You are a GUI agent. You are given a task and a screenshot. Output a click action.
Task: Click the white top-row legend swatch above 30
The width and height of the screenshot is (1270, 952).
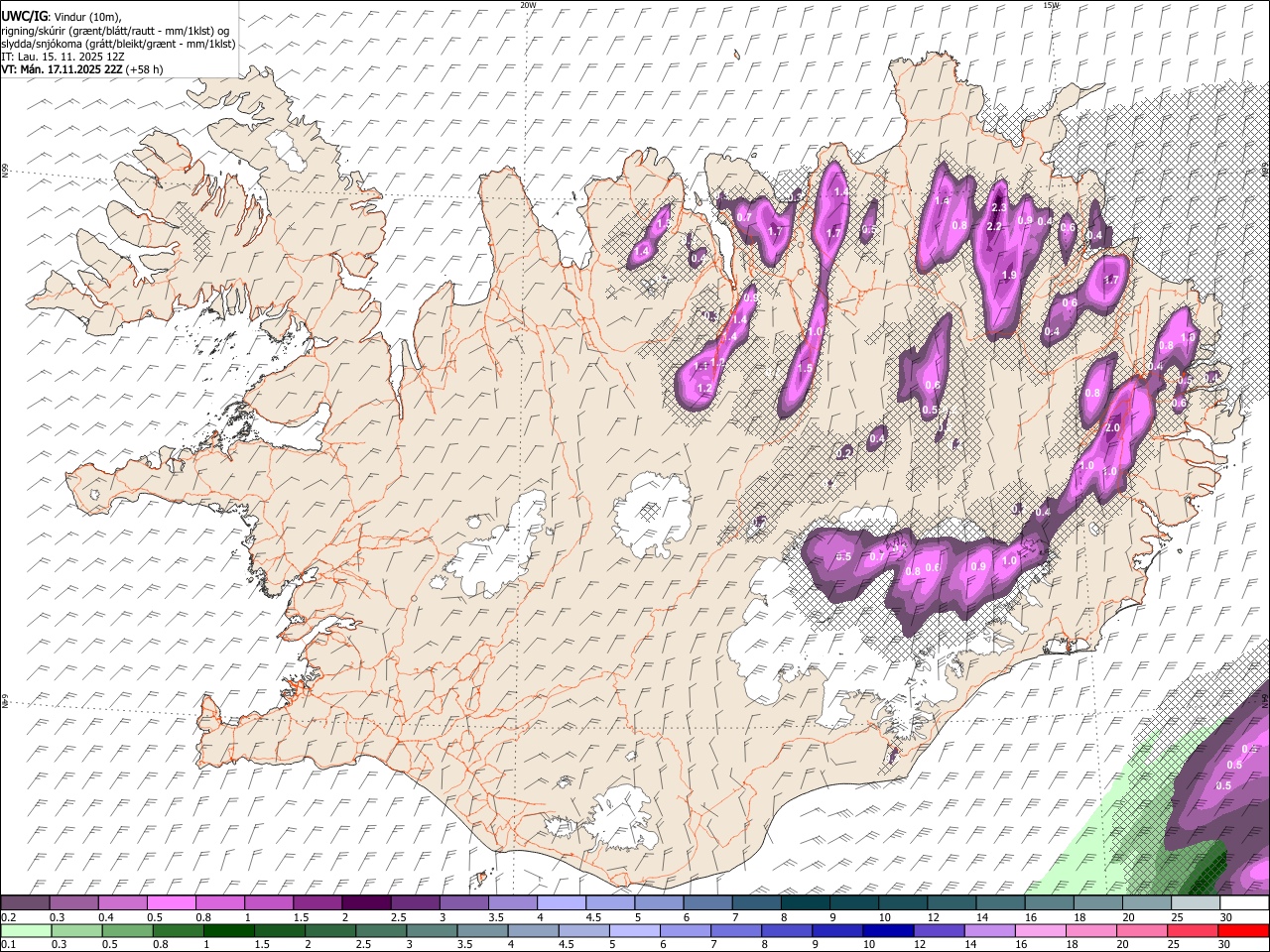pyautogui.click(x=1244, y=903)
